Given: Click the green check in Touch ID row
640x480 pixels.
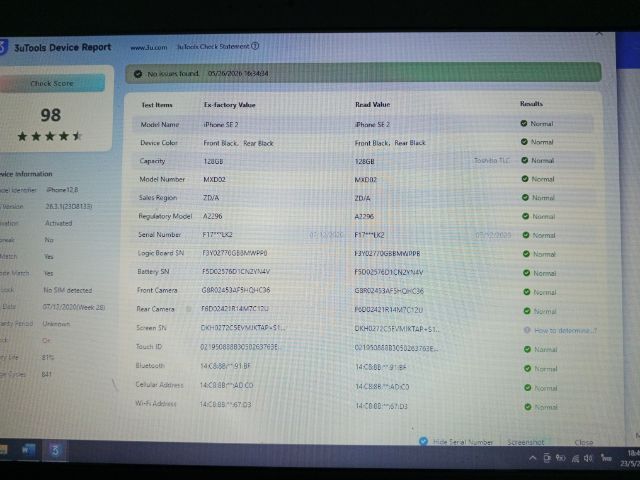Looking at the screenshot, I should tap(527, 349).
